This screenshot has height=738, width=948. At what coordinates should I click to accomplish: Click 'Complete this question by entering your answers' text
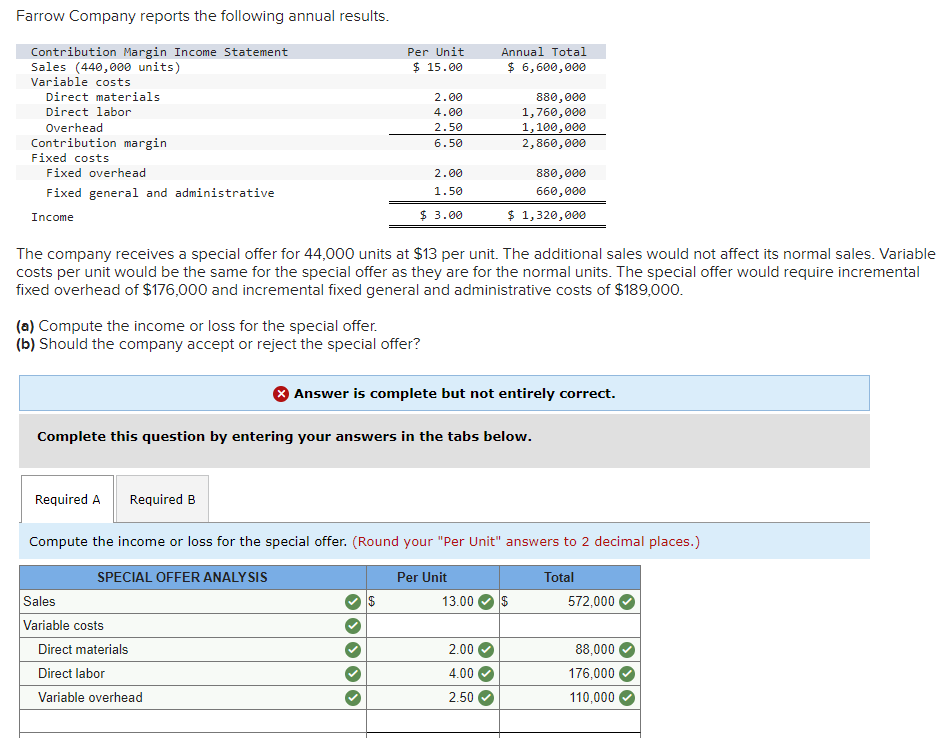(x=284, y=436)
